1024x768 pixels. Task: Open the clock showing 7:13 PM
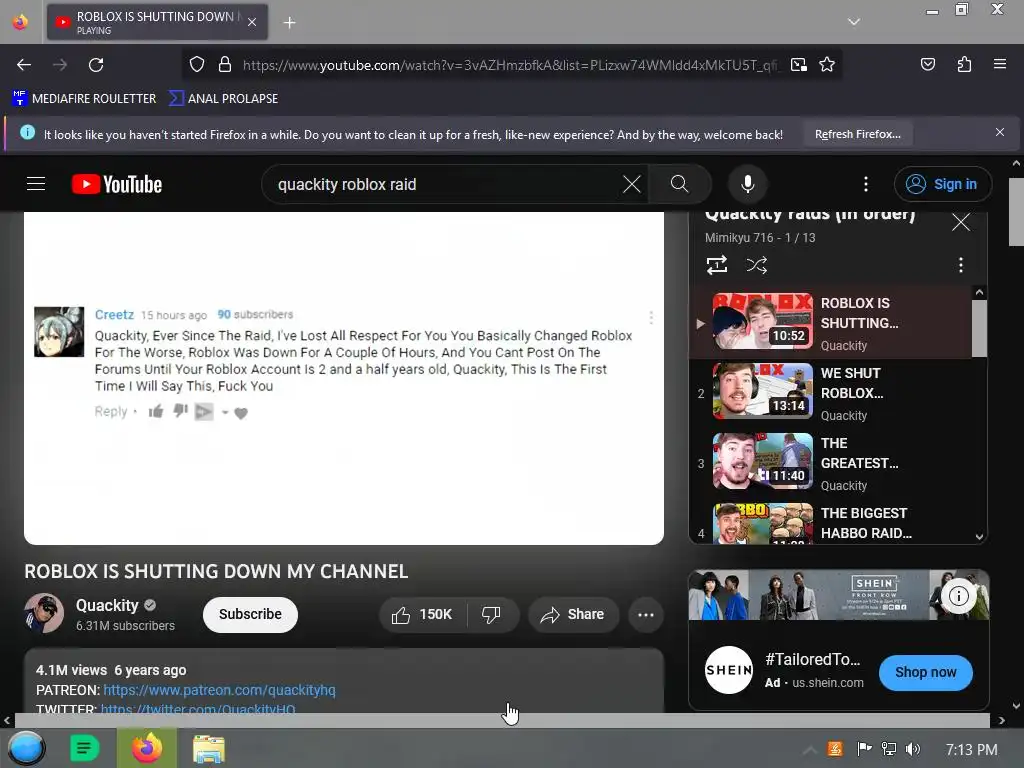[971, 750]
